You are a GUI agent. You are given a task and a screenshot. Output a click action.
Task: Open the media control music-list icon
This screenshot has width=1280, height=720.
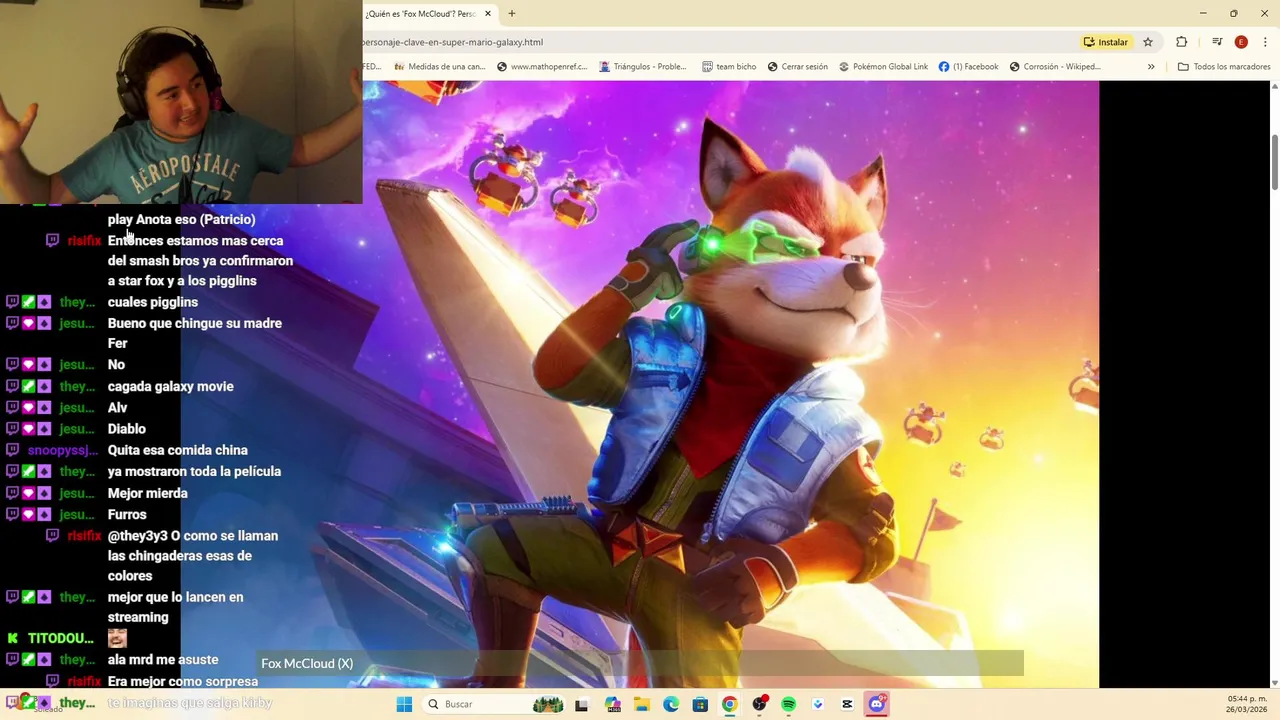coord(1217,42)
